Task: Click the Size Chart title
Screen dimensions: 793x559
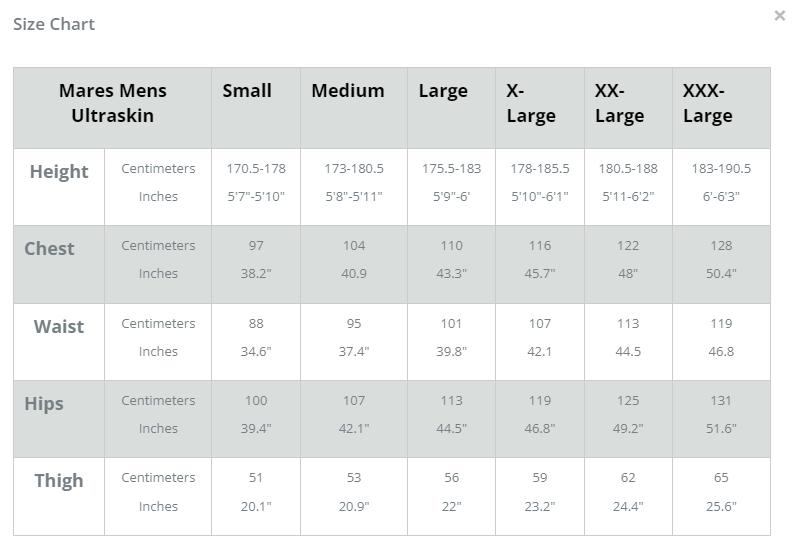Action: click(54, 24)
